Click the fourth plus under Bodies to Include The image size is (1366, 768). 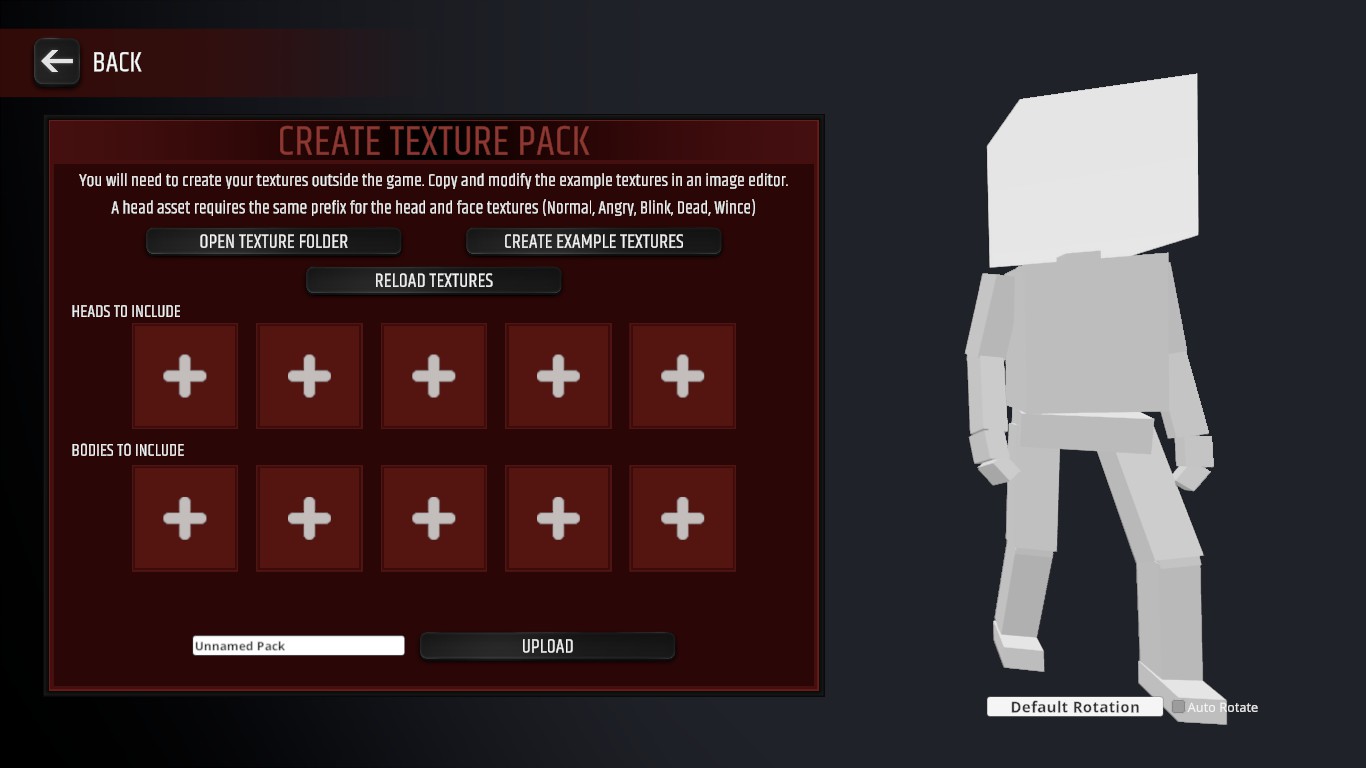[x=558, y=518]
